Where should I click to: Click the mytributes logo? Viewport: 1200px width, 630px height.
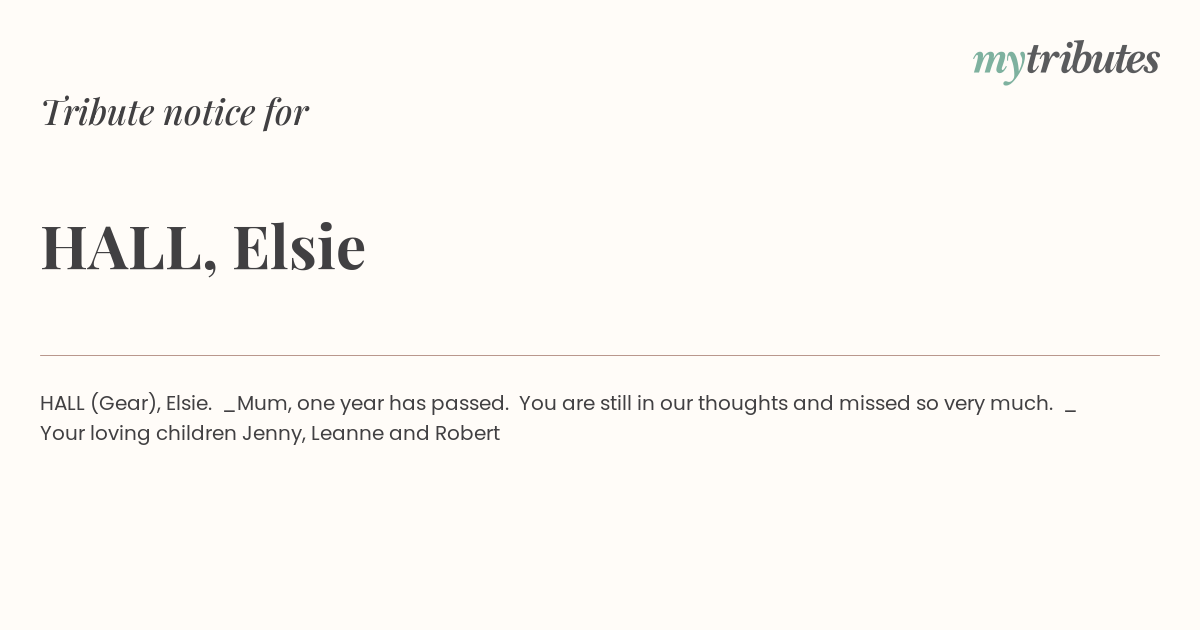point(1066,61)
